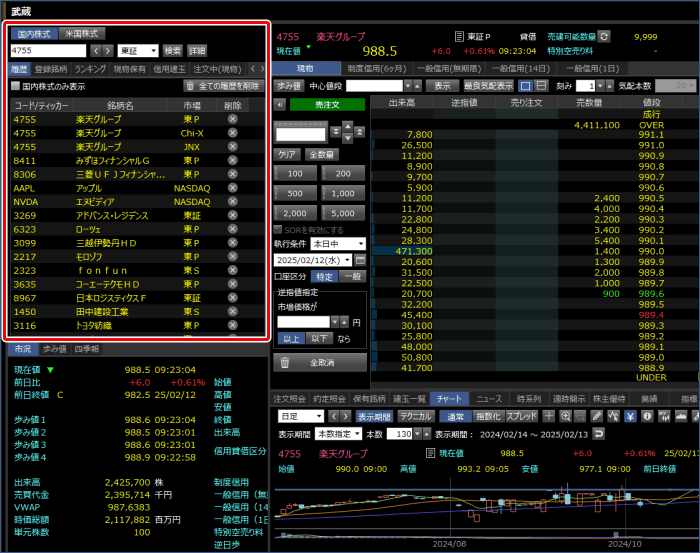Screen dimensions: 700x553
Task: Choose 以上 stop condition
Action: pyautogui.click(x=292, y=339)
